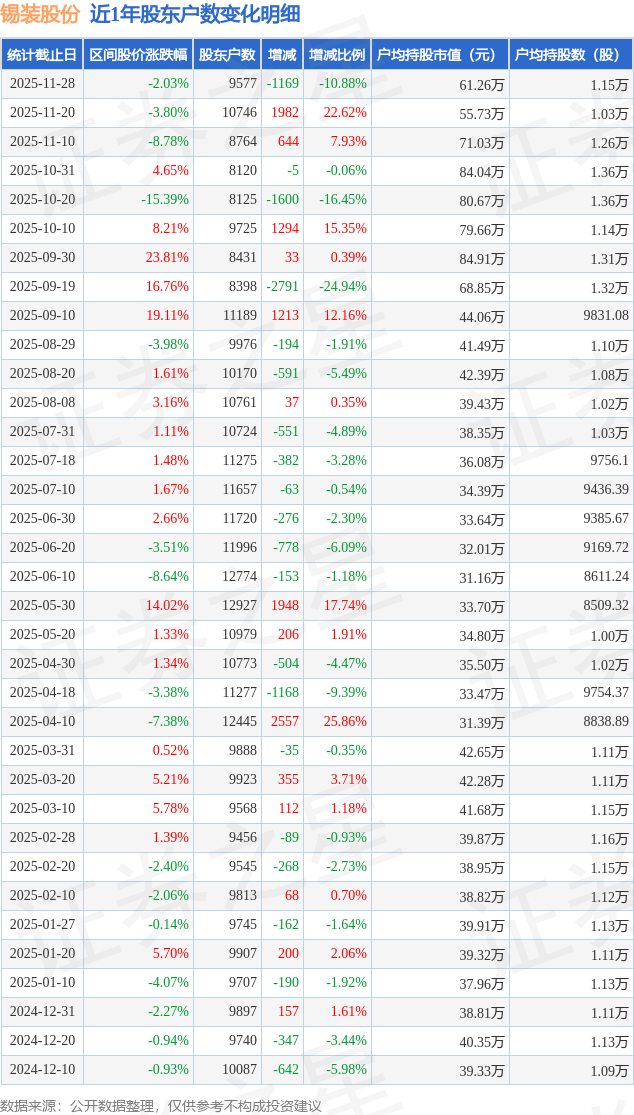Select the 户均持股市值（元） column header
Screen dimensions: 634x1115
(440, 55)
